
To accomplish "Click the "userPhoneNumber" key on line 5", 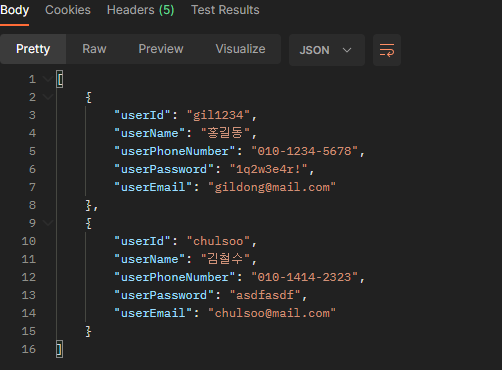I will pyautogui.click(x=175, y=151).
